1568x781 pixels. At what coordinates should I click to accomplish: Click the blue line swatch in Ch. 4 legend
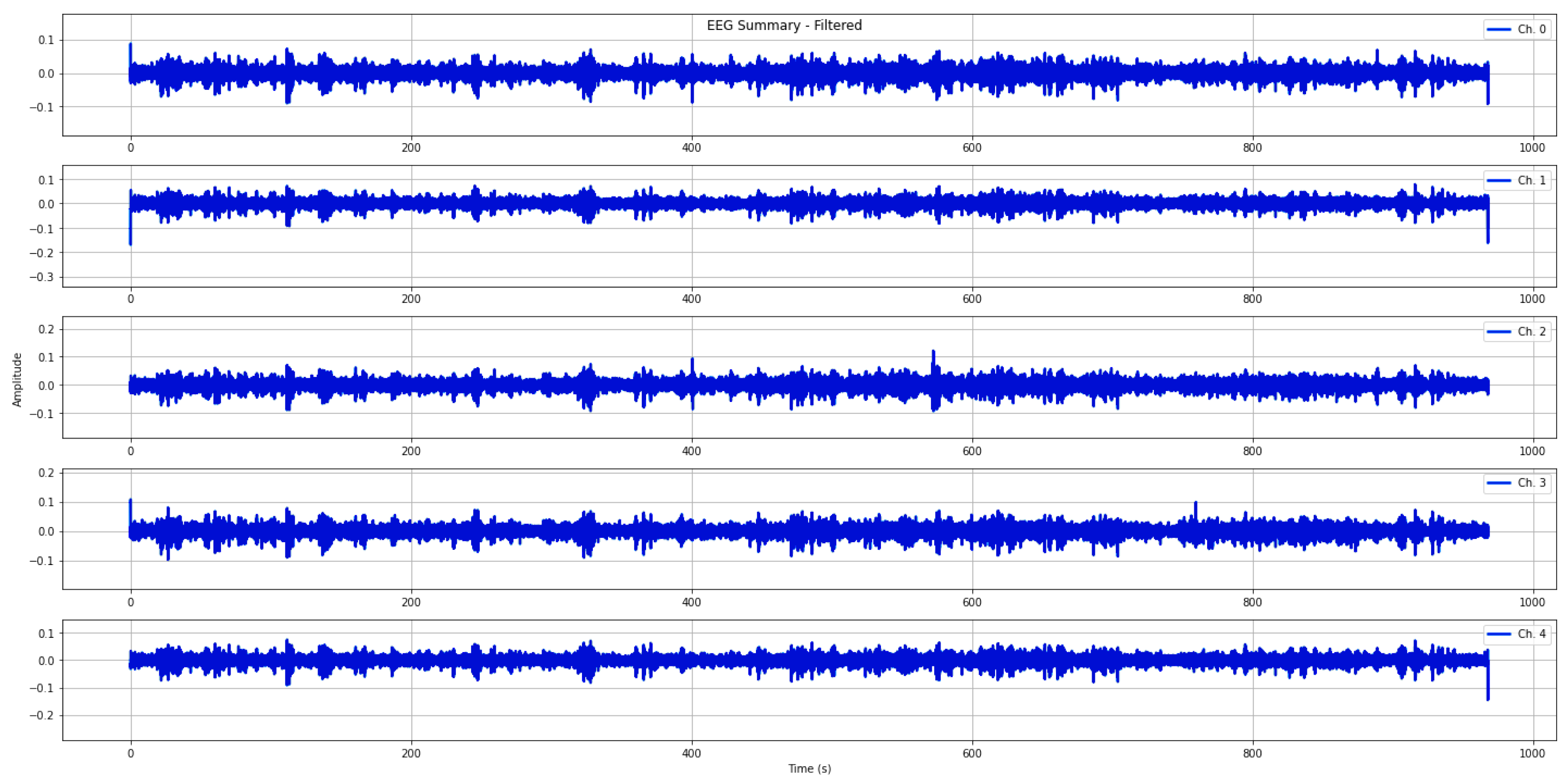pos(1499,634)
